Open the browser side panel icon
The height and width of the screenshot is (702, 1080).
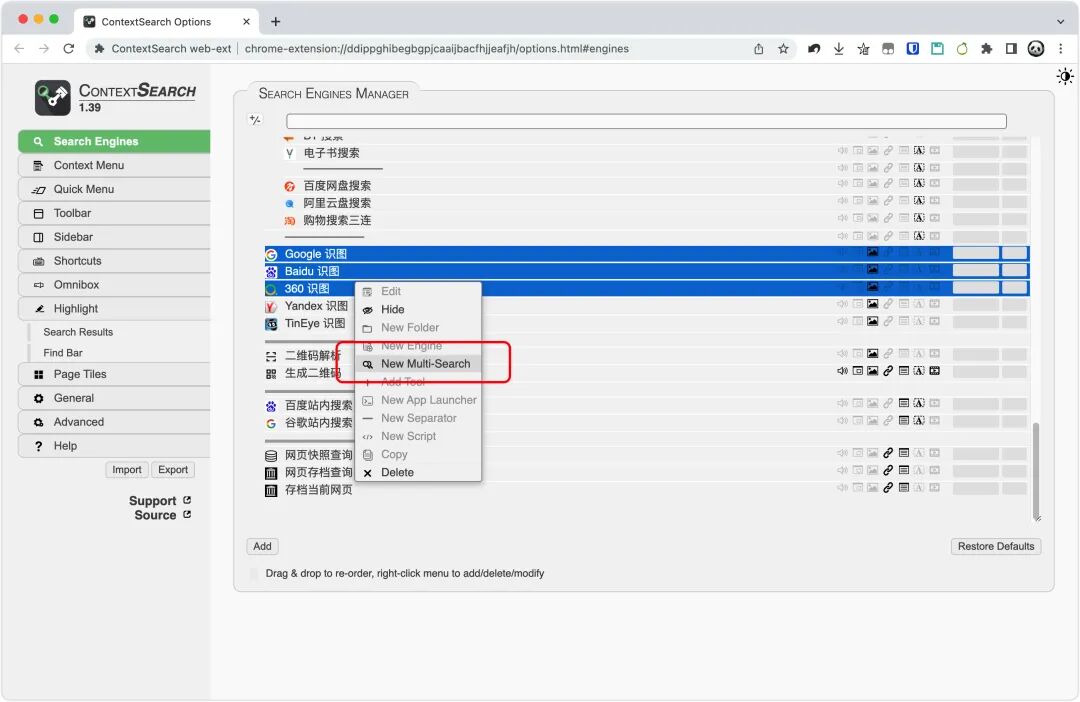1011,49
